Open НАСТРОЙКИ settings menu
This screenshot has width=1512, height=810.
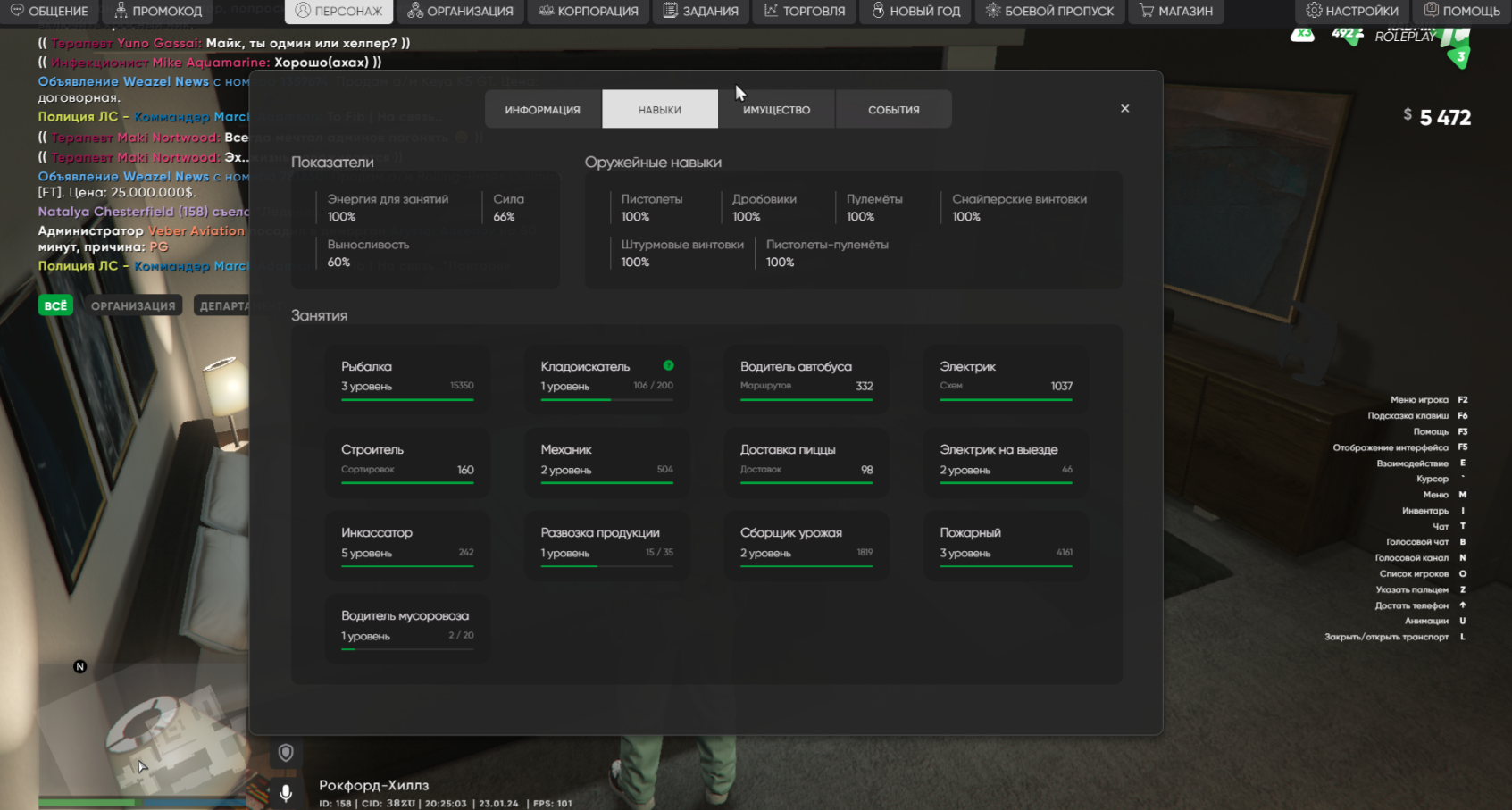click(1352, 11)
